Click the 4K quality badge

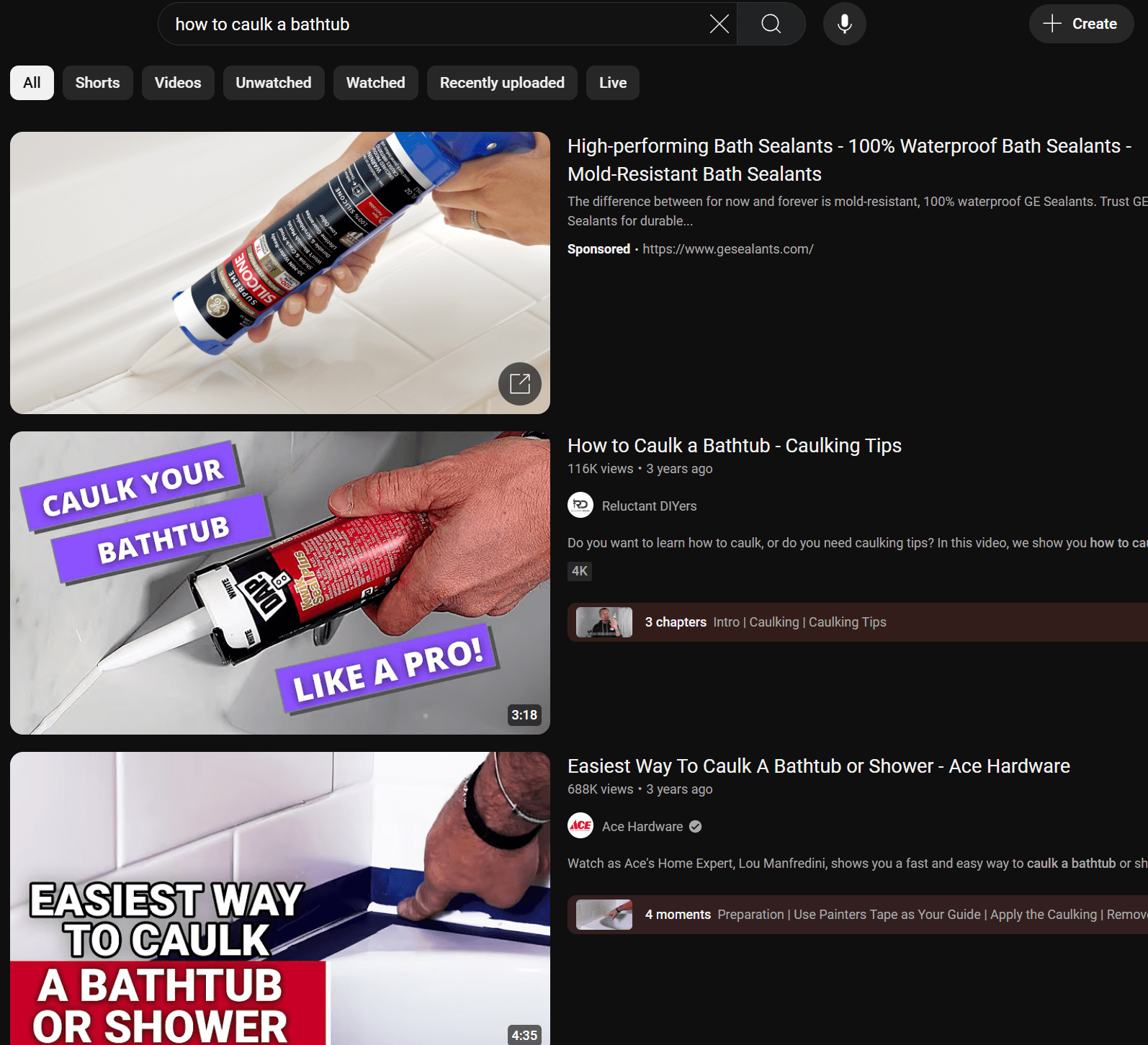point(580,571)
